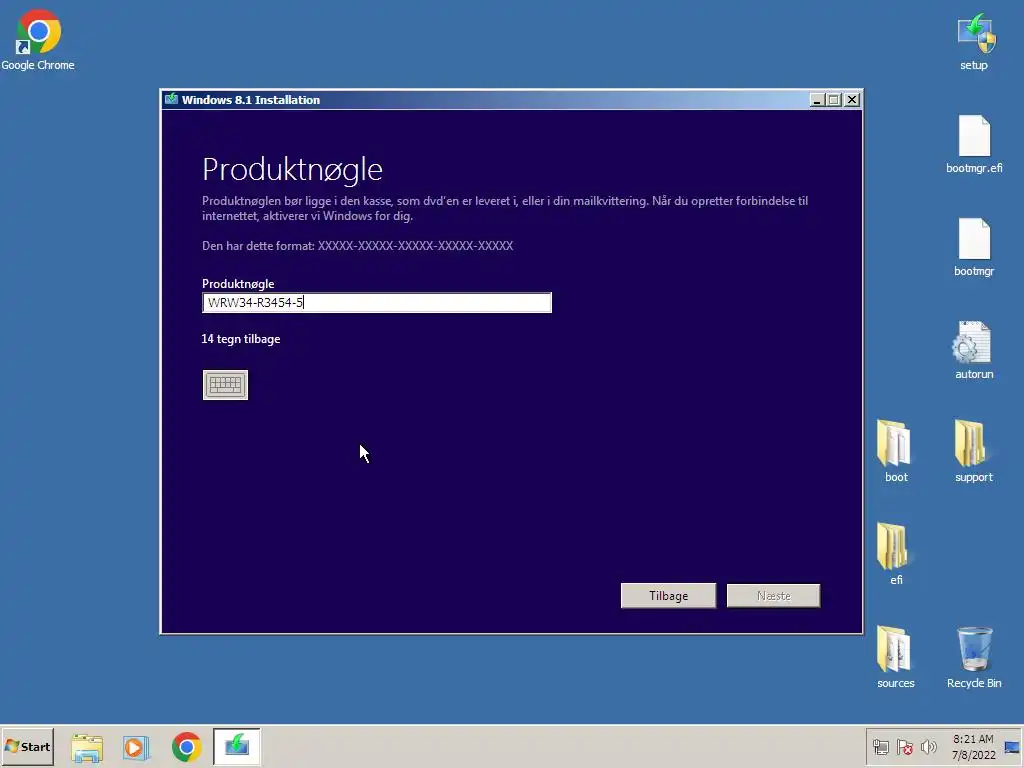Select the sources folder icon
The image size is (1024, 768).
point(896,658)
